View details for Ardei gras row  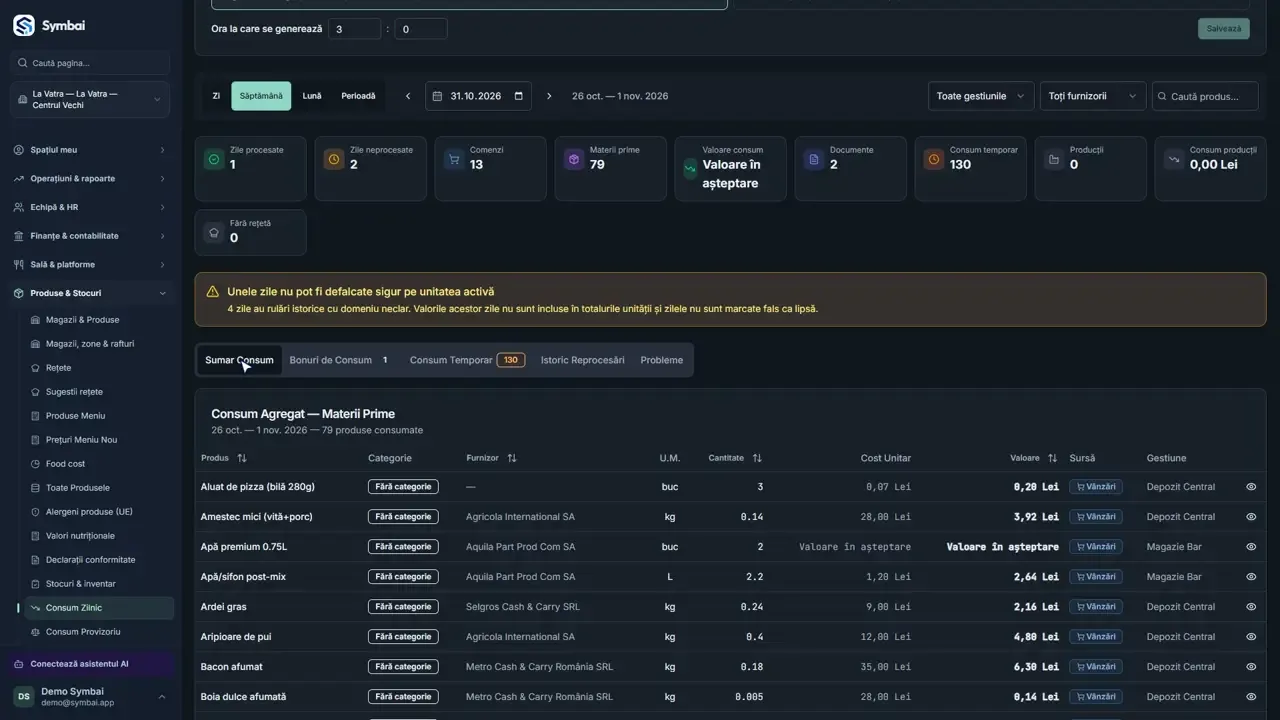(1251, 607)
